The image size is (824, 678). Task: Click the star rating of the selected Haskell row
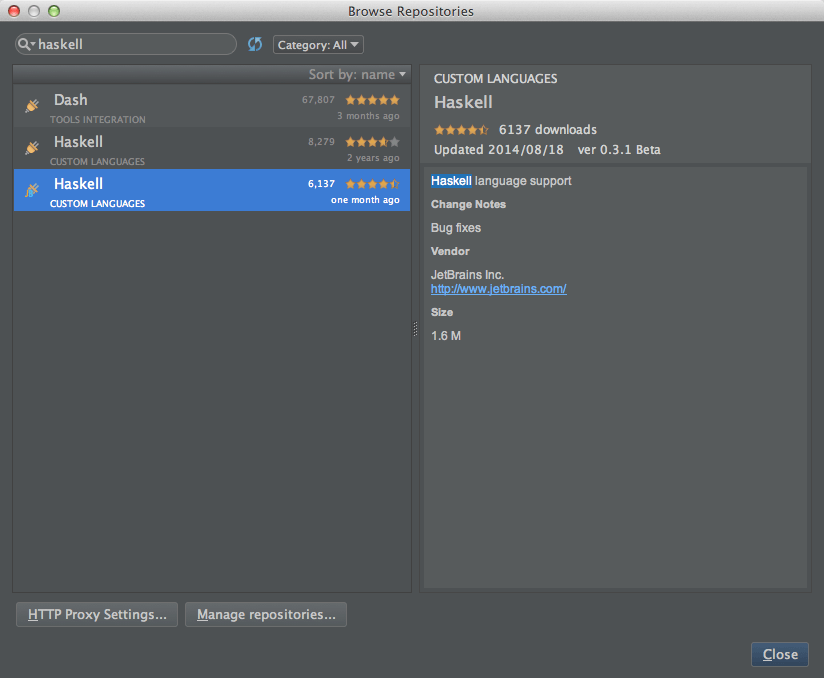pyautogui.click(x=372, y=184)
